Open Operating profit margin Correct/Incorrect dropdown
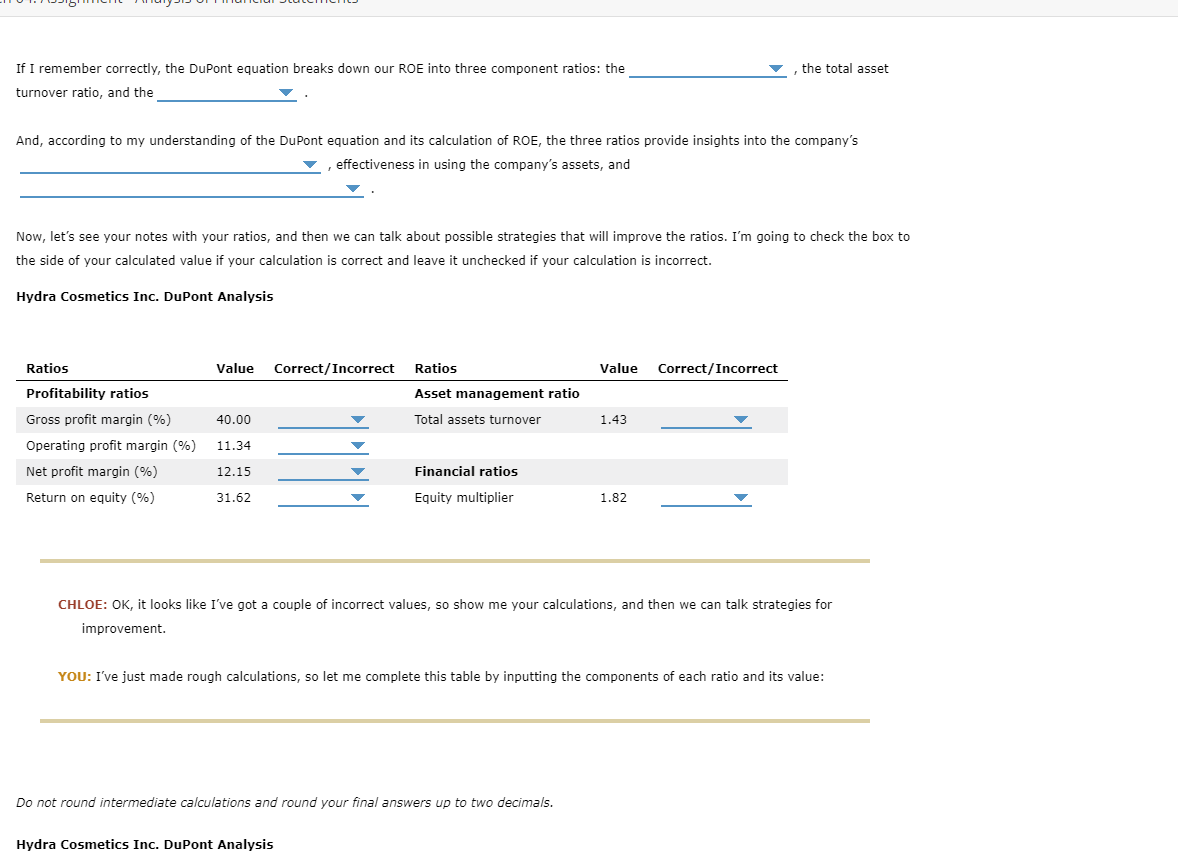 click(x=323, y=446)
